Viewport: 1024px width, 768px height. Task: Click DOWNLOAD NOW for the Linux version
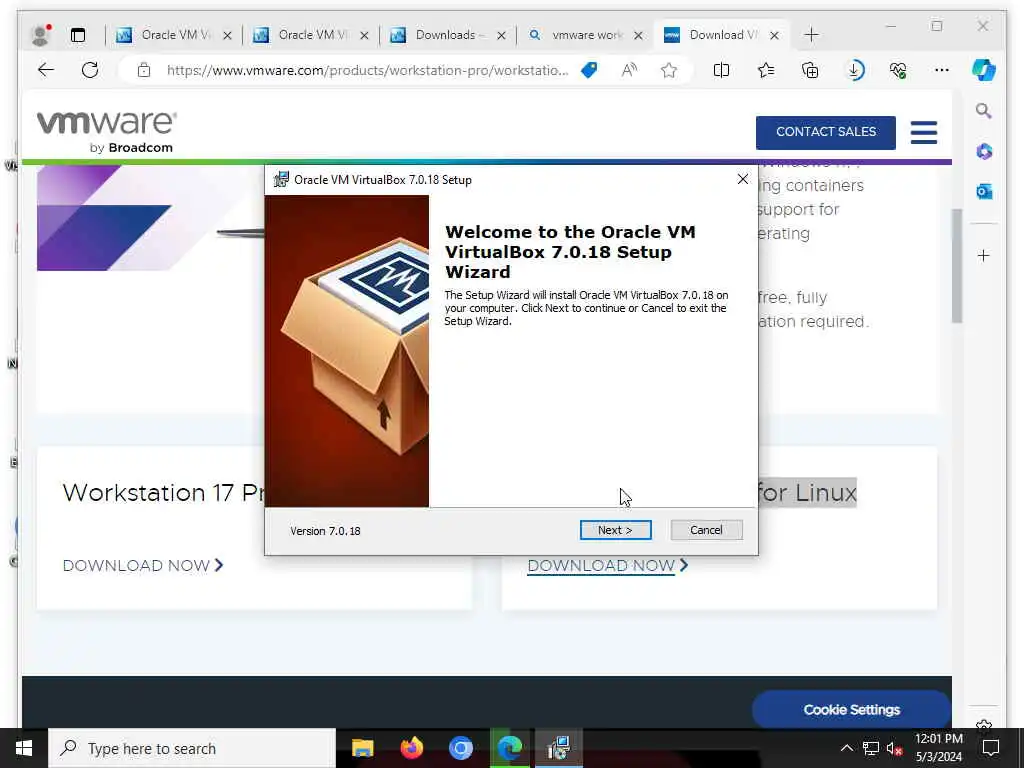click(x=607, y=566)
